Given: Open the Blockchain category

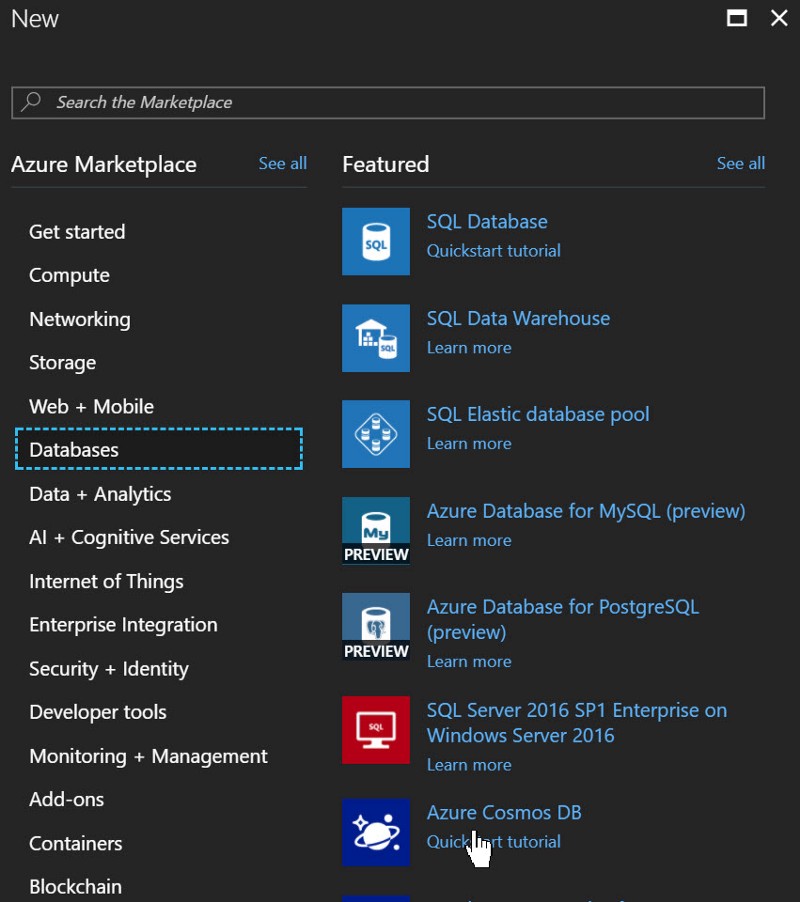Looking at the screenshot, I should pos(75,886).
